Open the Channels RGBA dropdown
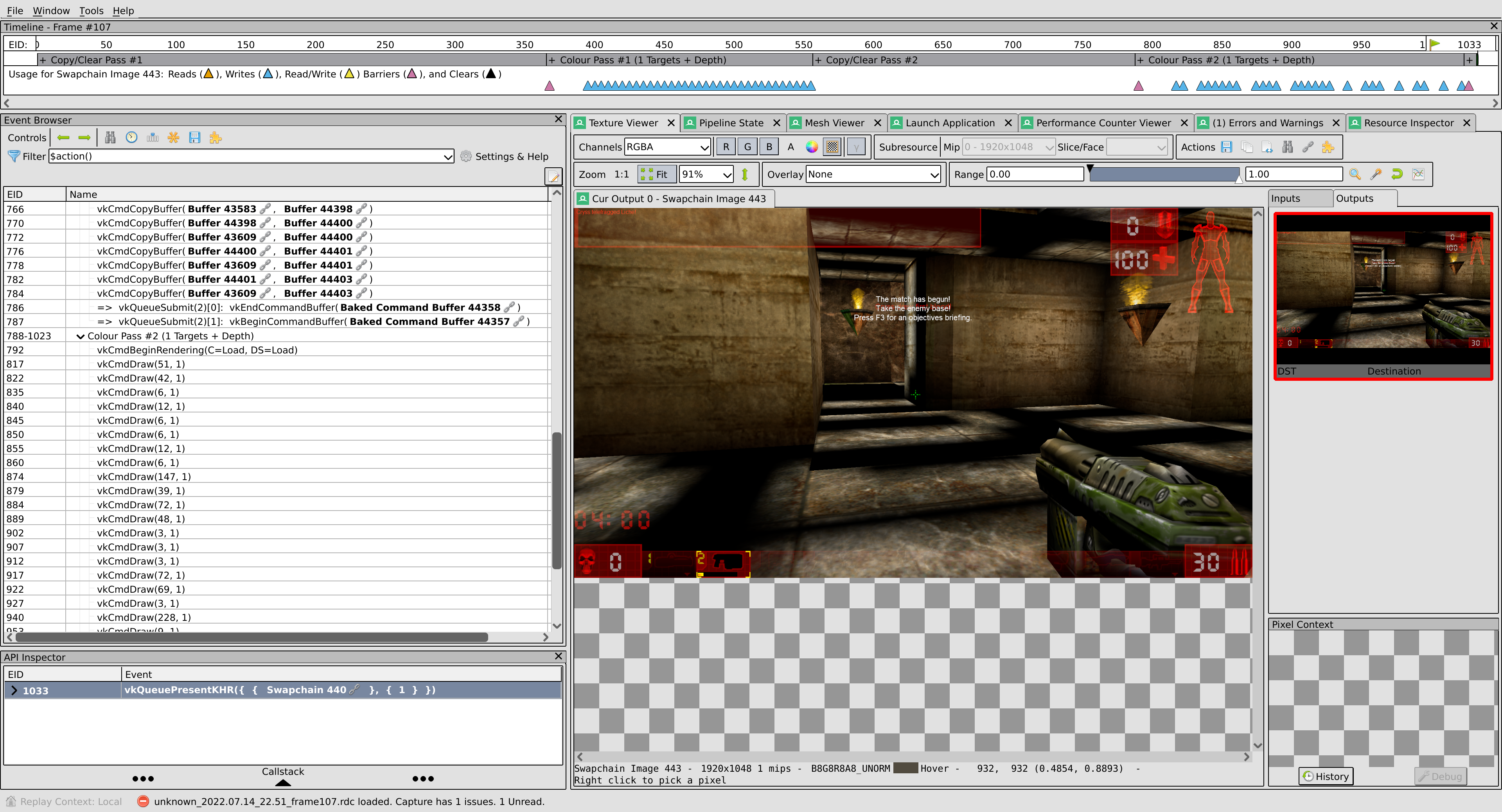The width and height of the screenshot is (1502, 812). coord(668,147)
